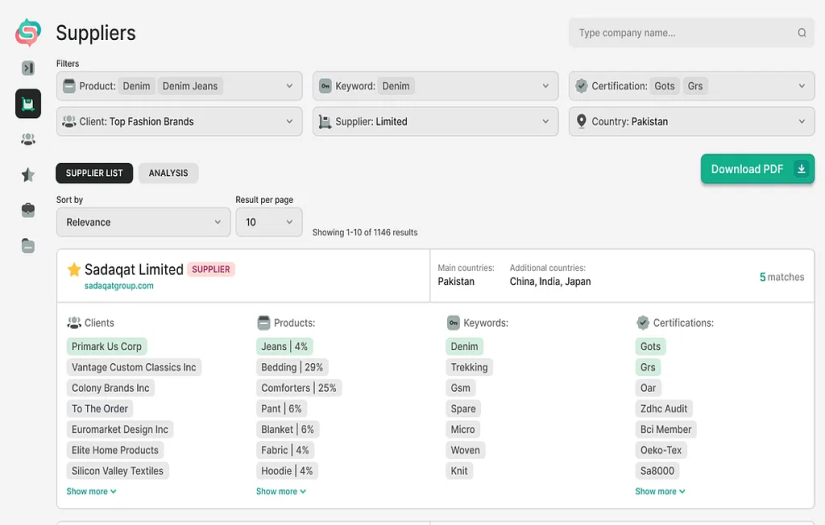Image resolution: width=825 pixels, height=525 pixels.
Task: Click the Download PDF button
Action: point(757,169)
